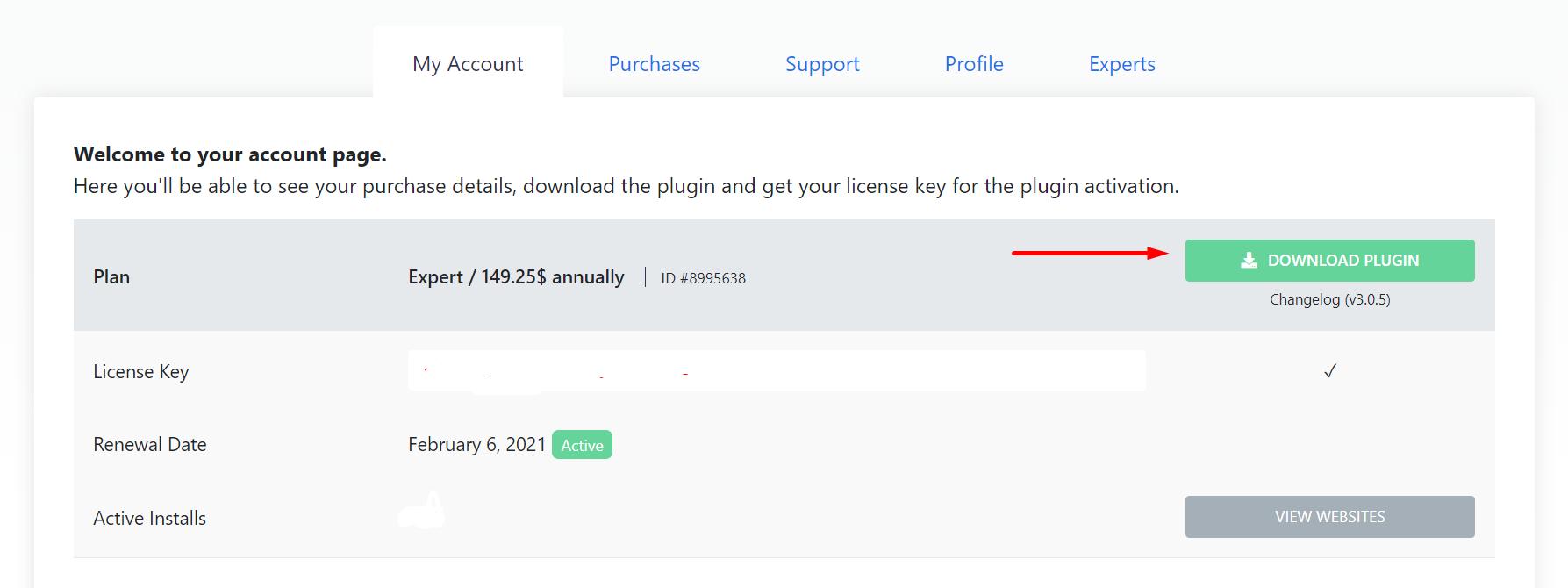Click the Active Installs label
The image size is (1568, 588).
150,519
